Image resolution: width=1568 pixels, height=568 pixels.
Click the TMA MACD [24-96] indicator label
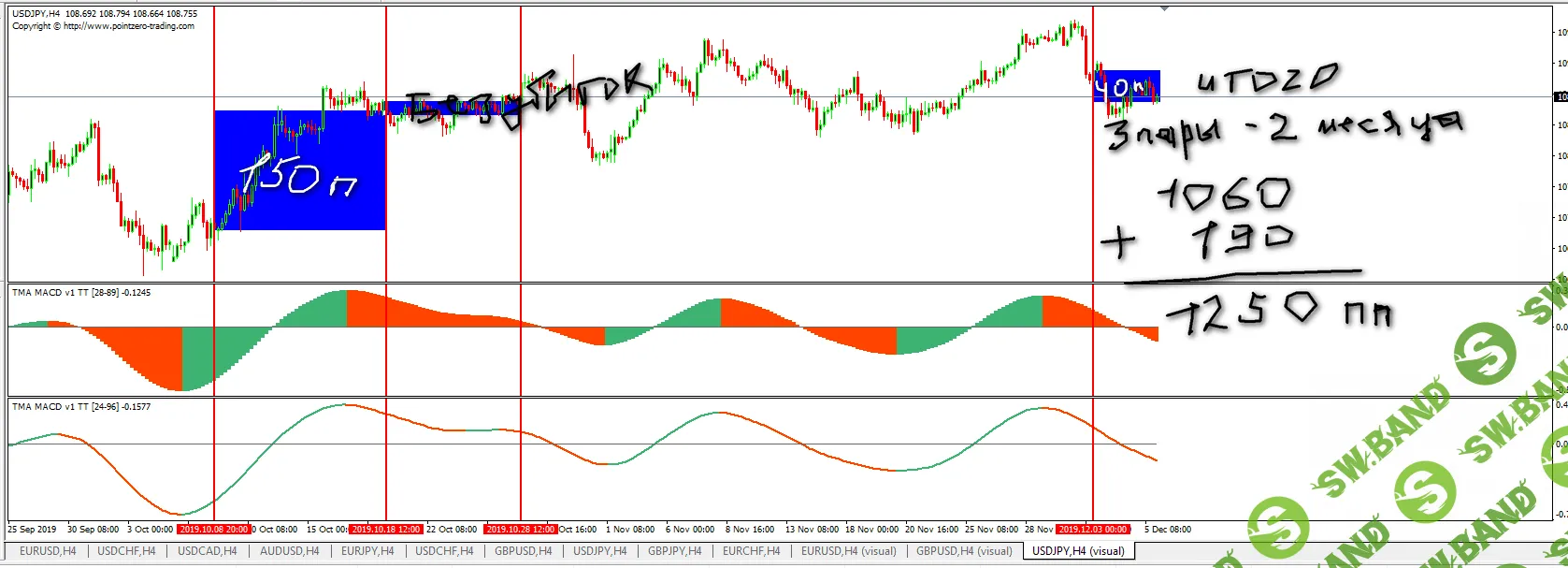pos(80,407)
